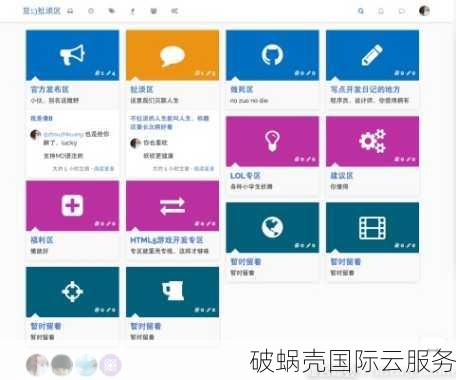Viewport: 456px width, 380px height.
Task: Click the first online user avatar at the bottom
Action: 37,365
